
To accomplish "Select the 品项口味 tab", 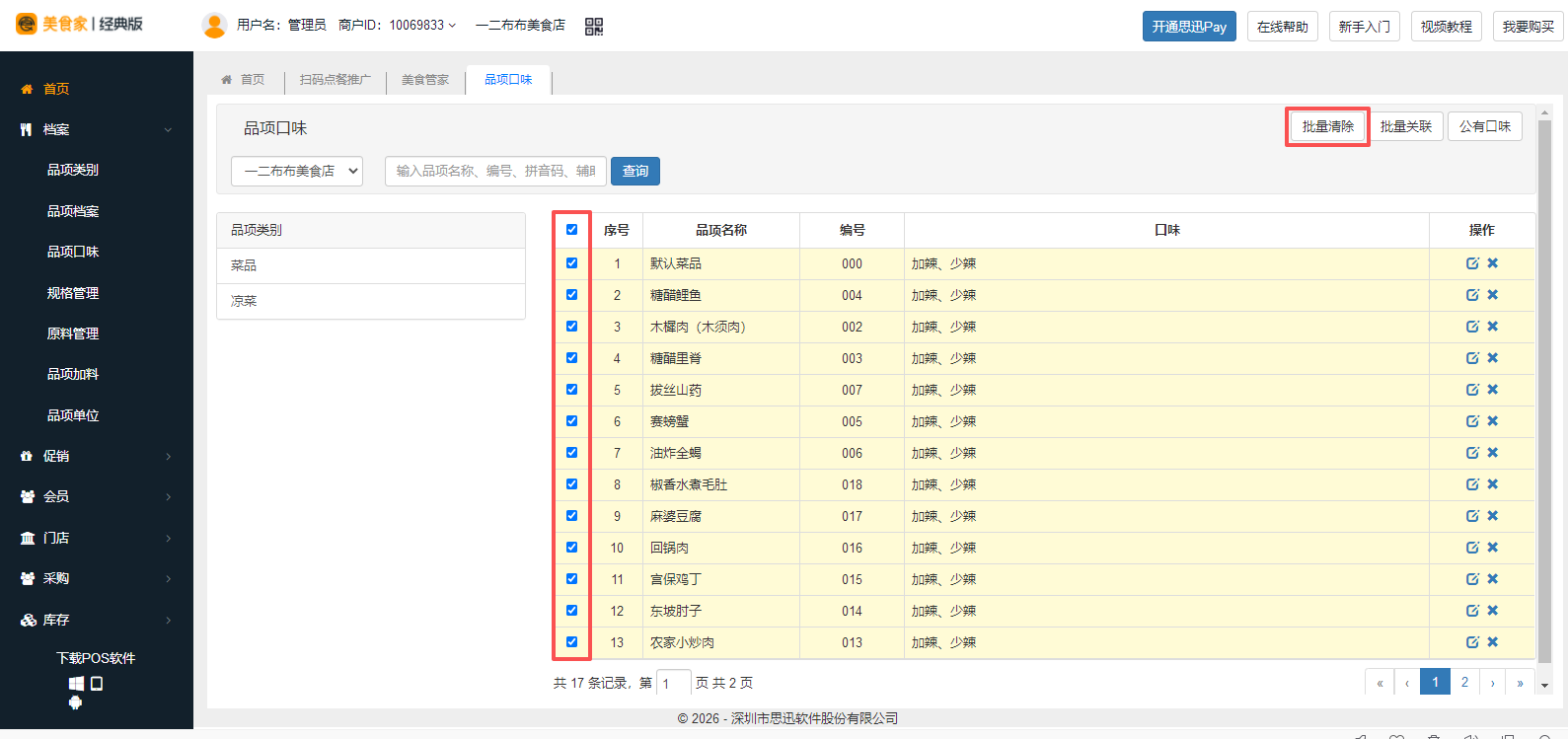I will coord(508,80).
